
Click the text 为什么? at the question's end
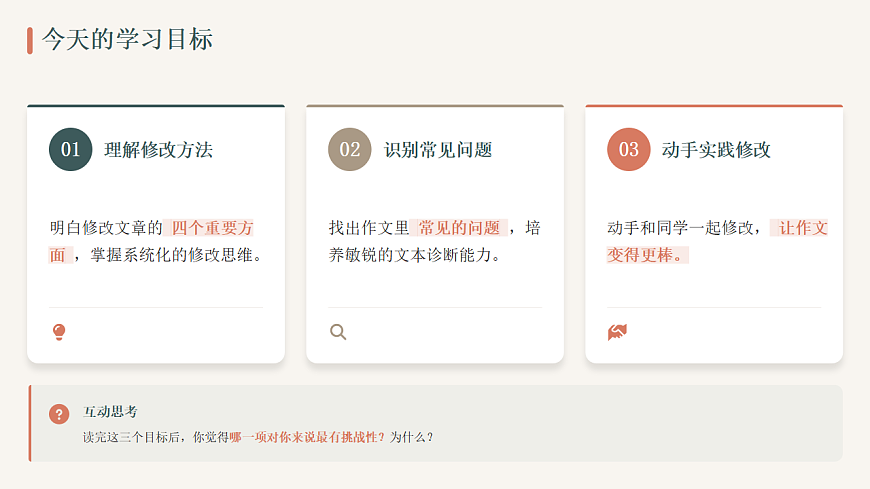[411, 437]
